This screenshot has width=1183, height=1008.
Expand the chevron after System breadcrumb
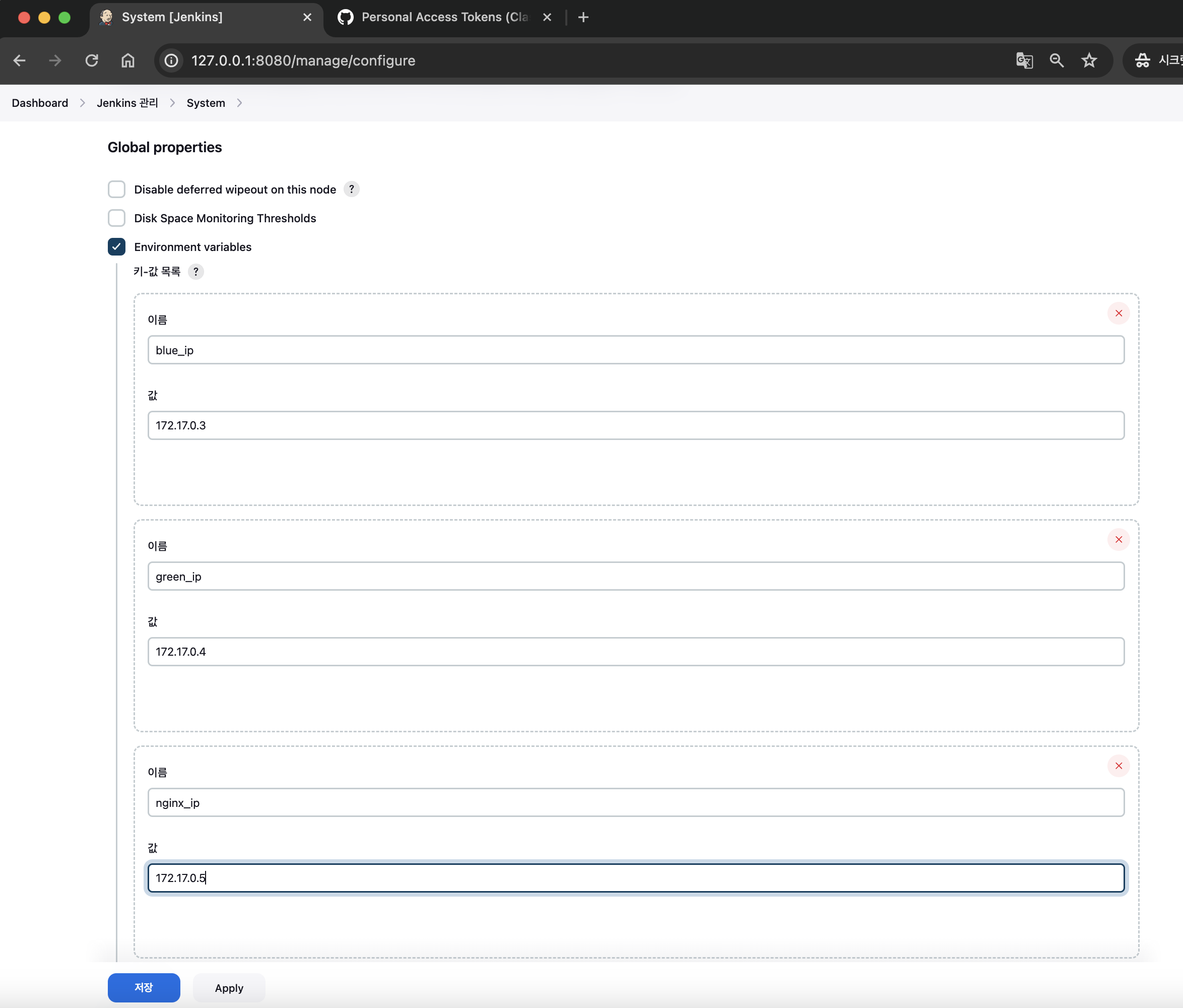tap(239, 103)
